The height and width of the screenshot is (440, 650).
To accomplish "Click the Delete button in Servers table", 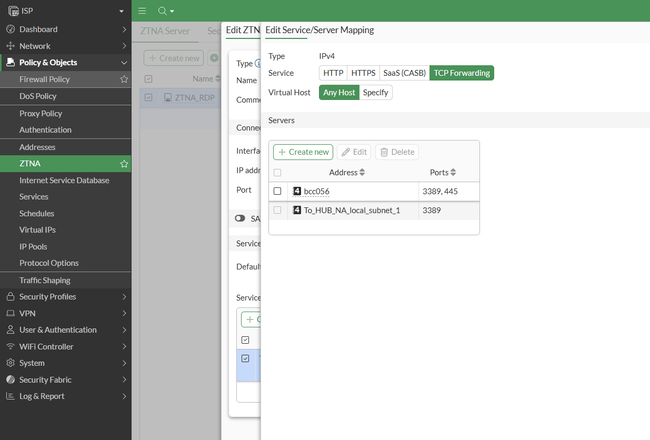I will tap(397, 152).
